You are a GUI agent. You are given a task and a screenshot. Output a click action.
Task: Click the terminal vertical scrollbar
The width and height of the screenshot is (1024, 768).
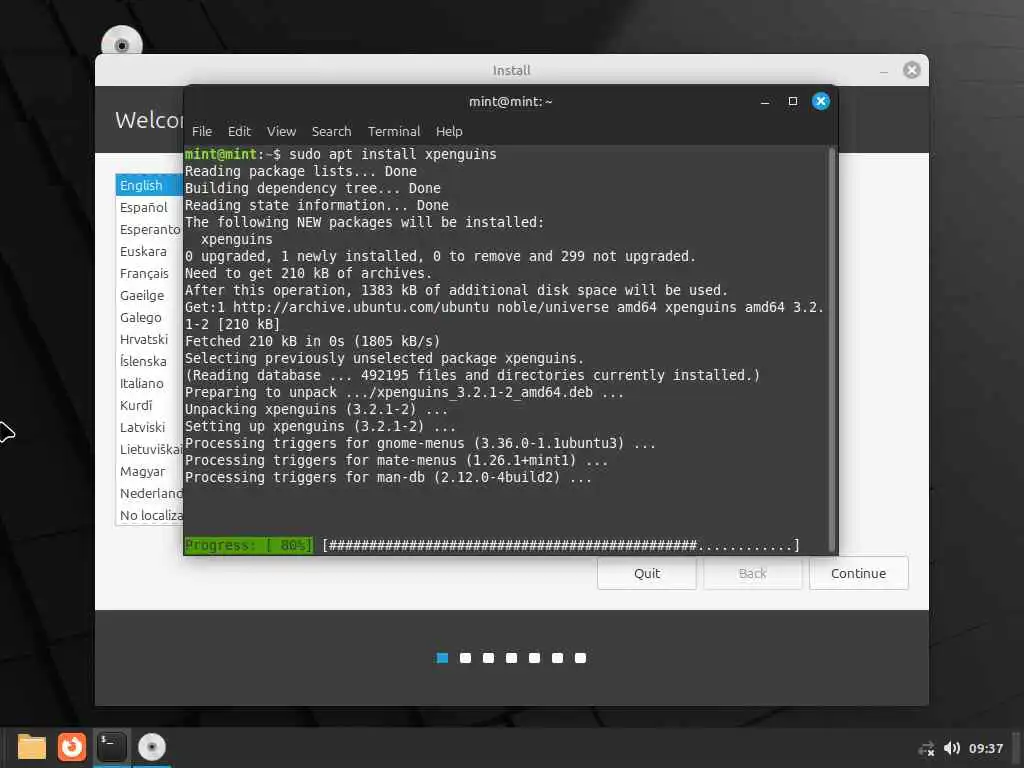831,349
